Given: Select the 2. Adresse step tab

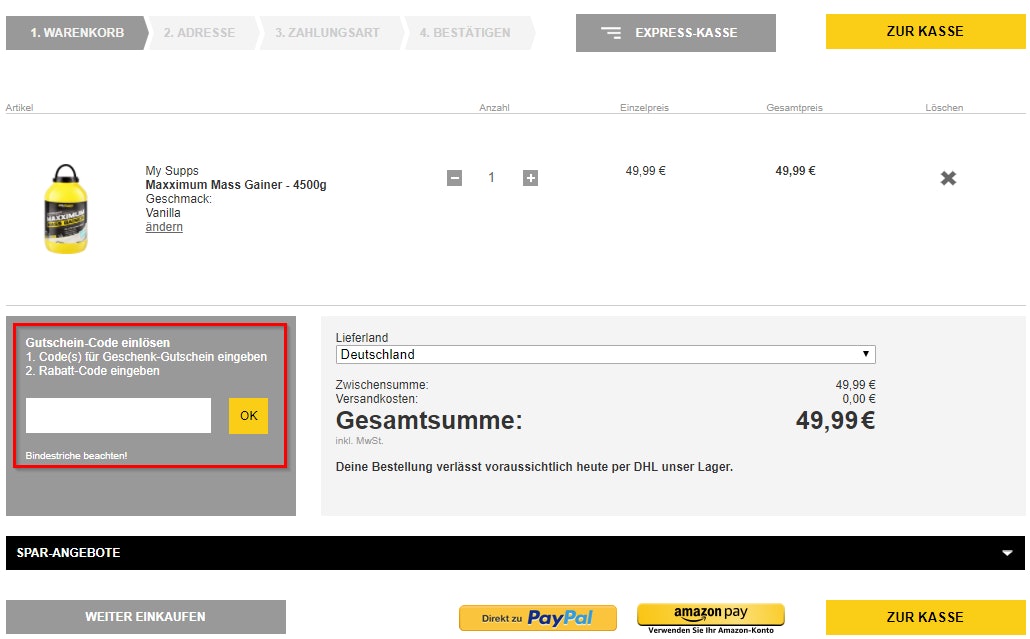Looking at the screenshot, I should coord(200,33).
